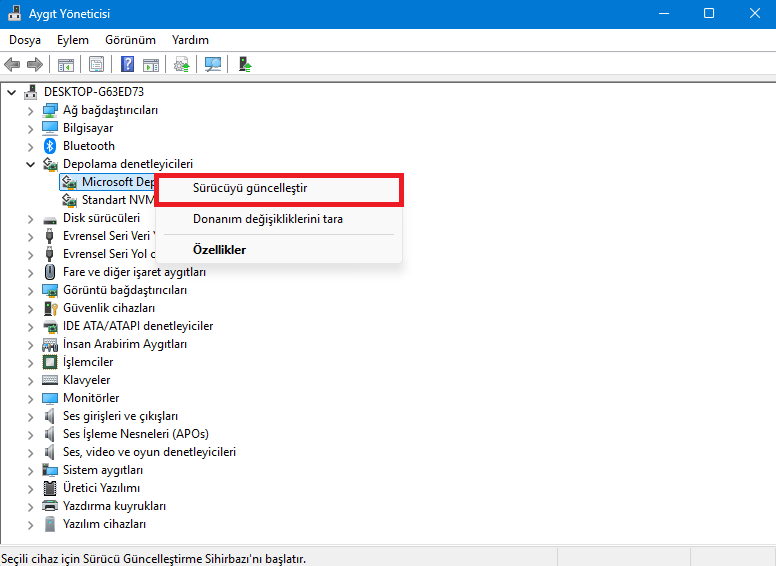Image resolution: width=776 pixels, height=566 pixels.
Task: Click scan for hardware changes monitor icon
Action: click(x=213, y=64)
